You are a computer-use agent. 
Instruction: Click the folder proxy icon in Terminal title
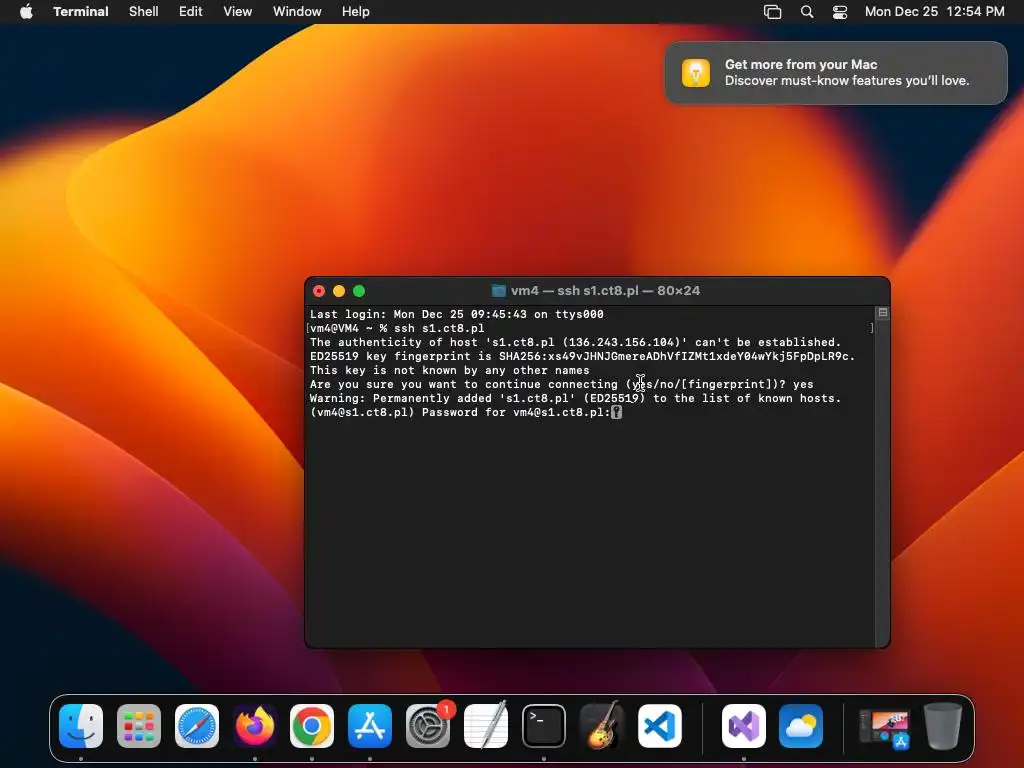coord(498,291)
